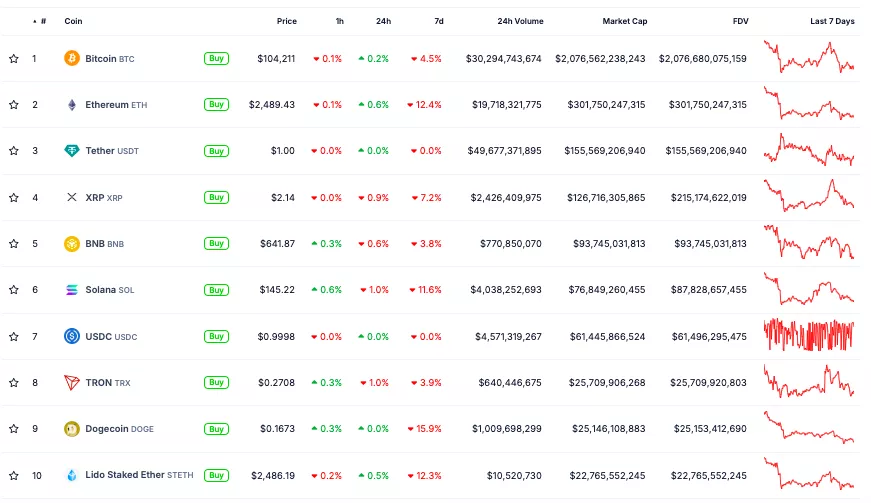Click the BNB coin logo
The image size is (871, 503).
click(71, 244)
